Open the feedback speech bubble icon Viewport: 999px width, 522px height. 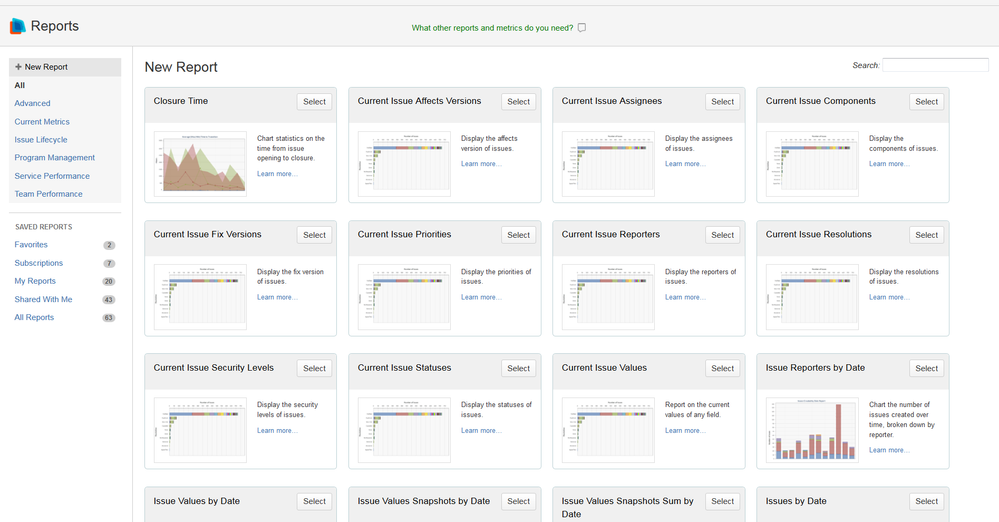tap(582, 27)
